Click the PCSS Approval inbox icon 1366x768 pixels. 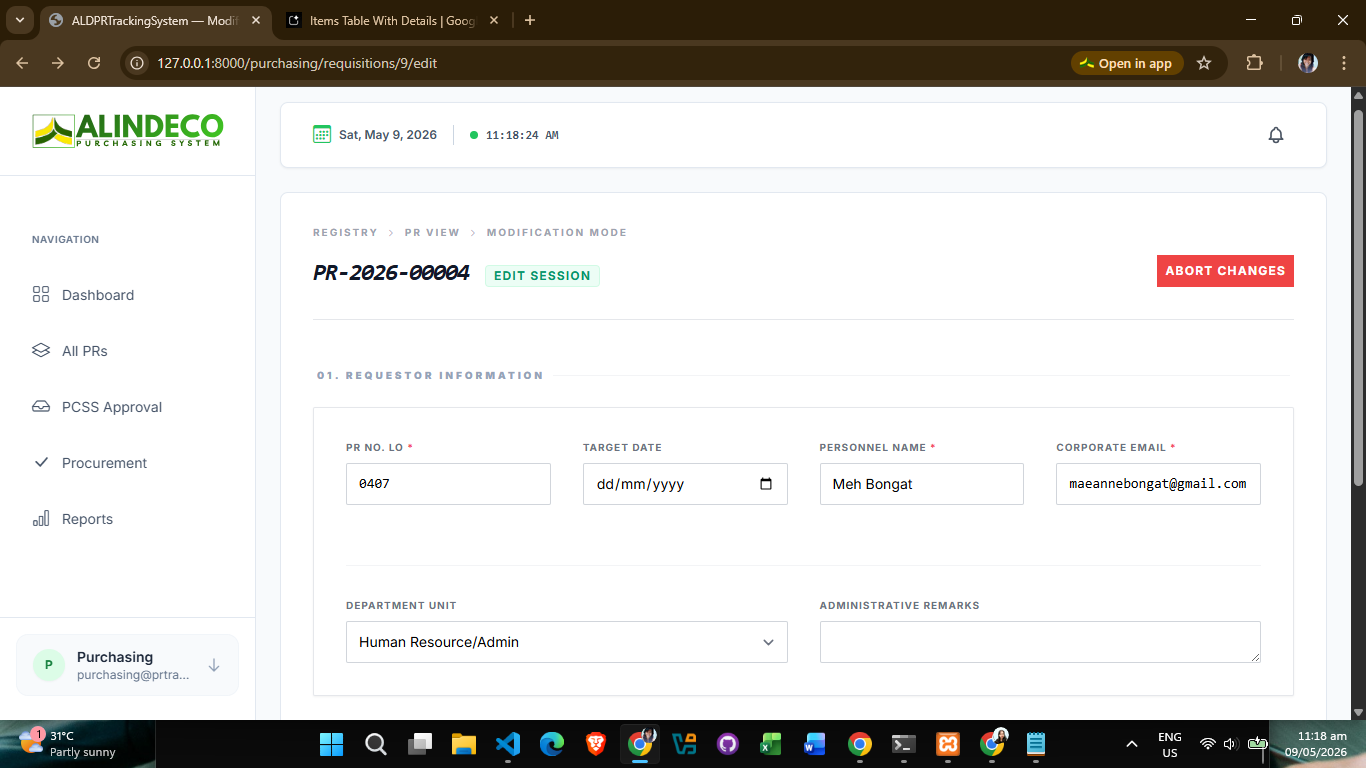[x=41, y=406]
